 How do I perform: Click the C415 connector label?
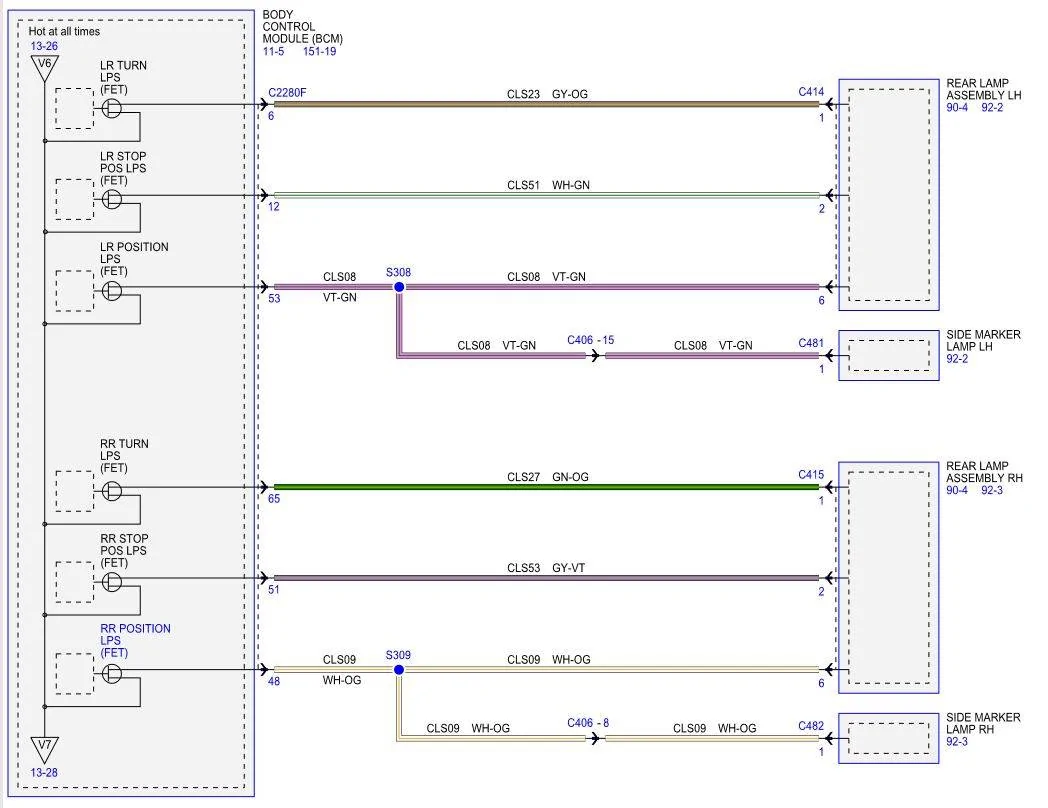click(x=811, y=475)
